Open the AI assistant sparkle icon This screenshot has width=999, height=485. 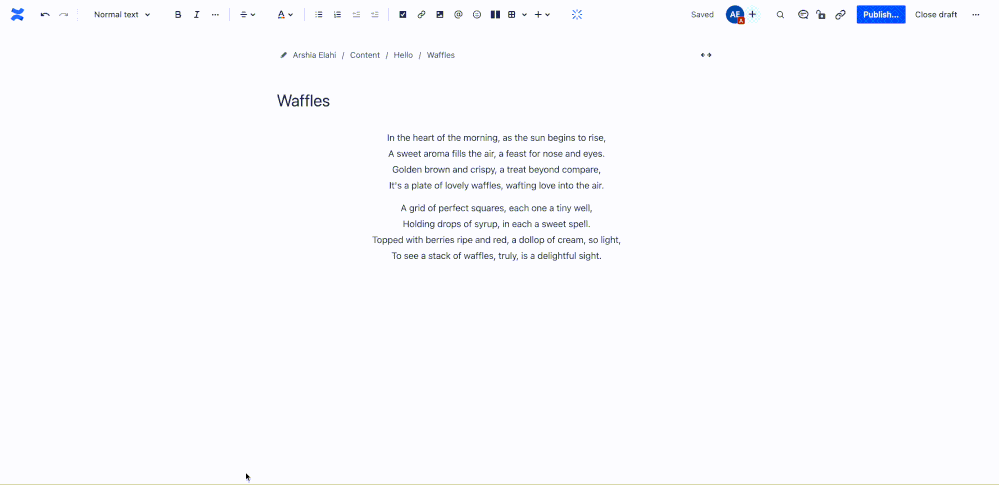coord(577,15)
